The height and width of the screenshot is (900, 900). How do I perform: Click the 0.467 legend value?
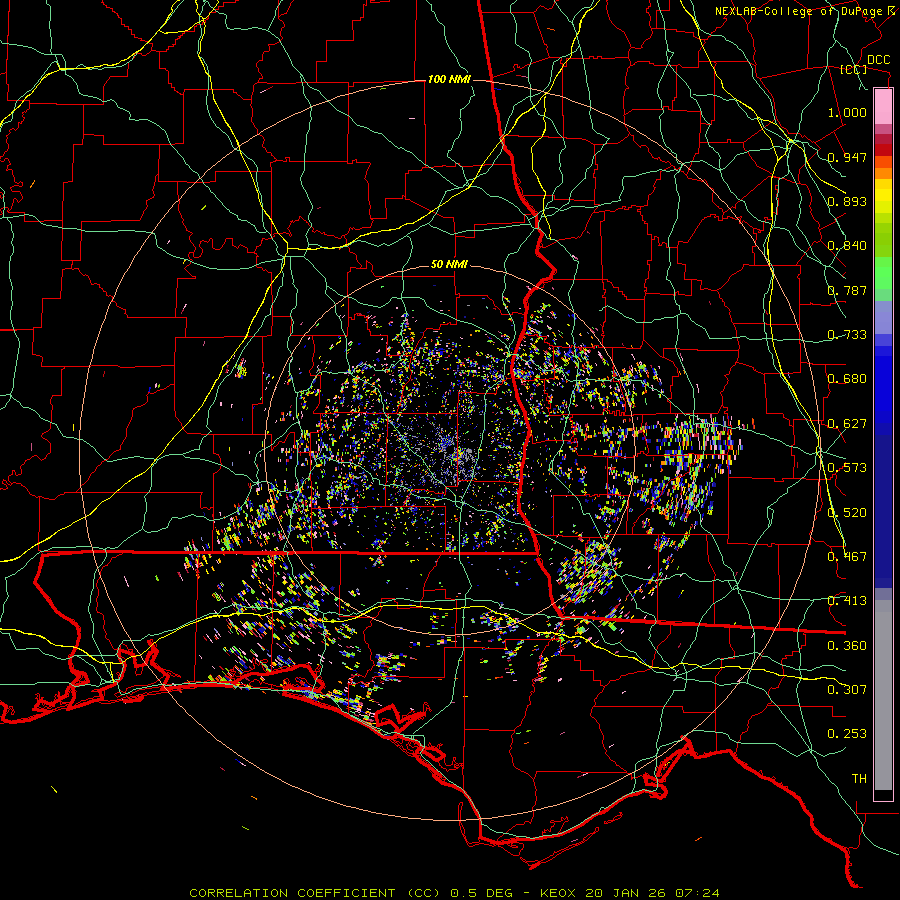(x=847, y=557)
